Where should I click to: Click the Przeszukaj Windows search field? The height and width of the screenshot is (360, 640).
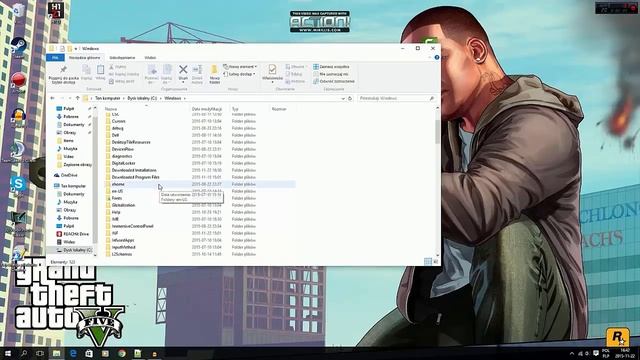tap(396, 98)
